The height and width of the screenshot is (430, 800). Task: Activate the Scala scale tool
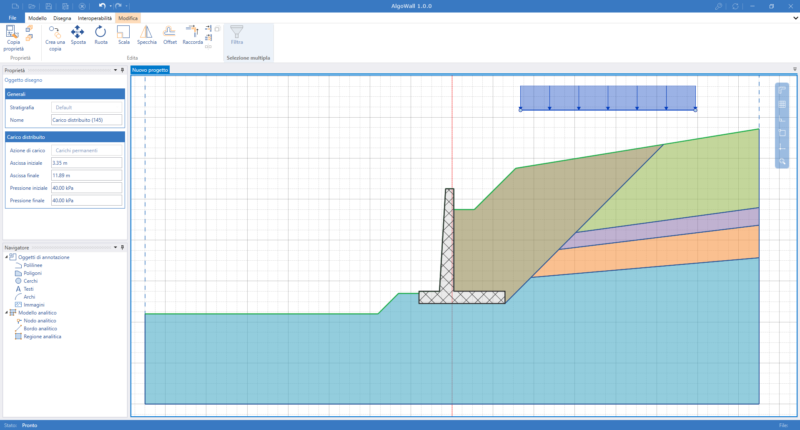tap(123, 35)
